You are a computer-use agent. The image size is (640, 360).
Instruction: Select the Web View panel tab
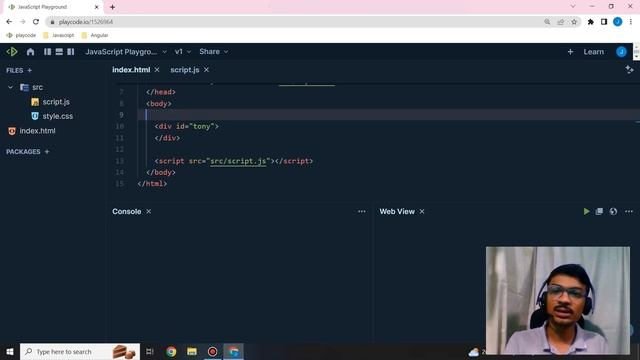[397, 211]
